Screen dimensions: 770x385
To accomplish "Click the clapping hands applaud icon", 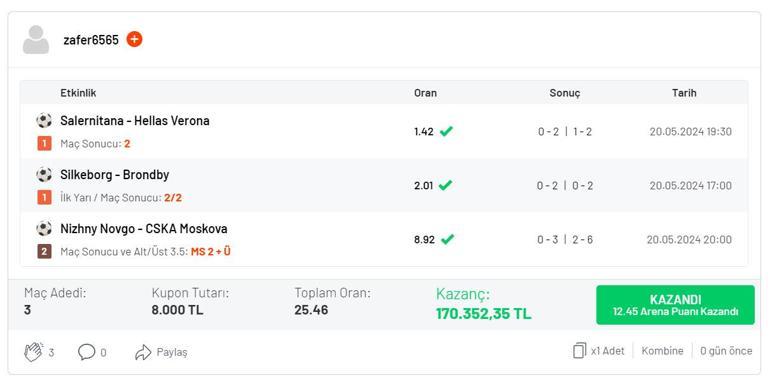I will [33, 352].
